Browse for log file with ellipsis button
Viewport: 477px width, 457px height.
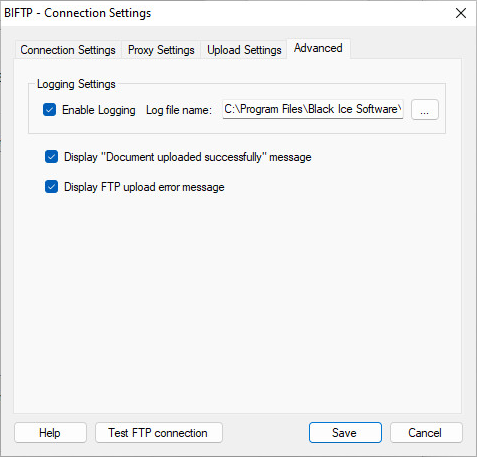pyautogui.click(x=425, y=109)
